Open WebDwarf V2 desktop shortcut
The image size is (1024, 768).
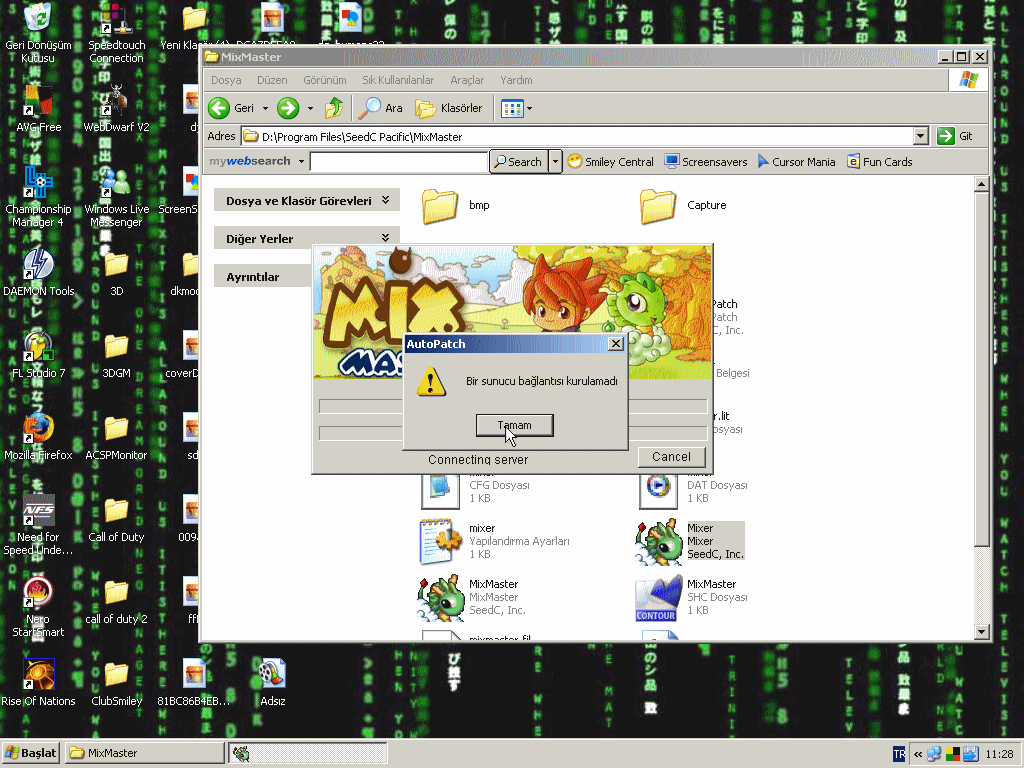tap(116, 108)
